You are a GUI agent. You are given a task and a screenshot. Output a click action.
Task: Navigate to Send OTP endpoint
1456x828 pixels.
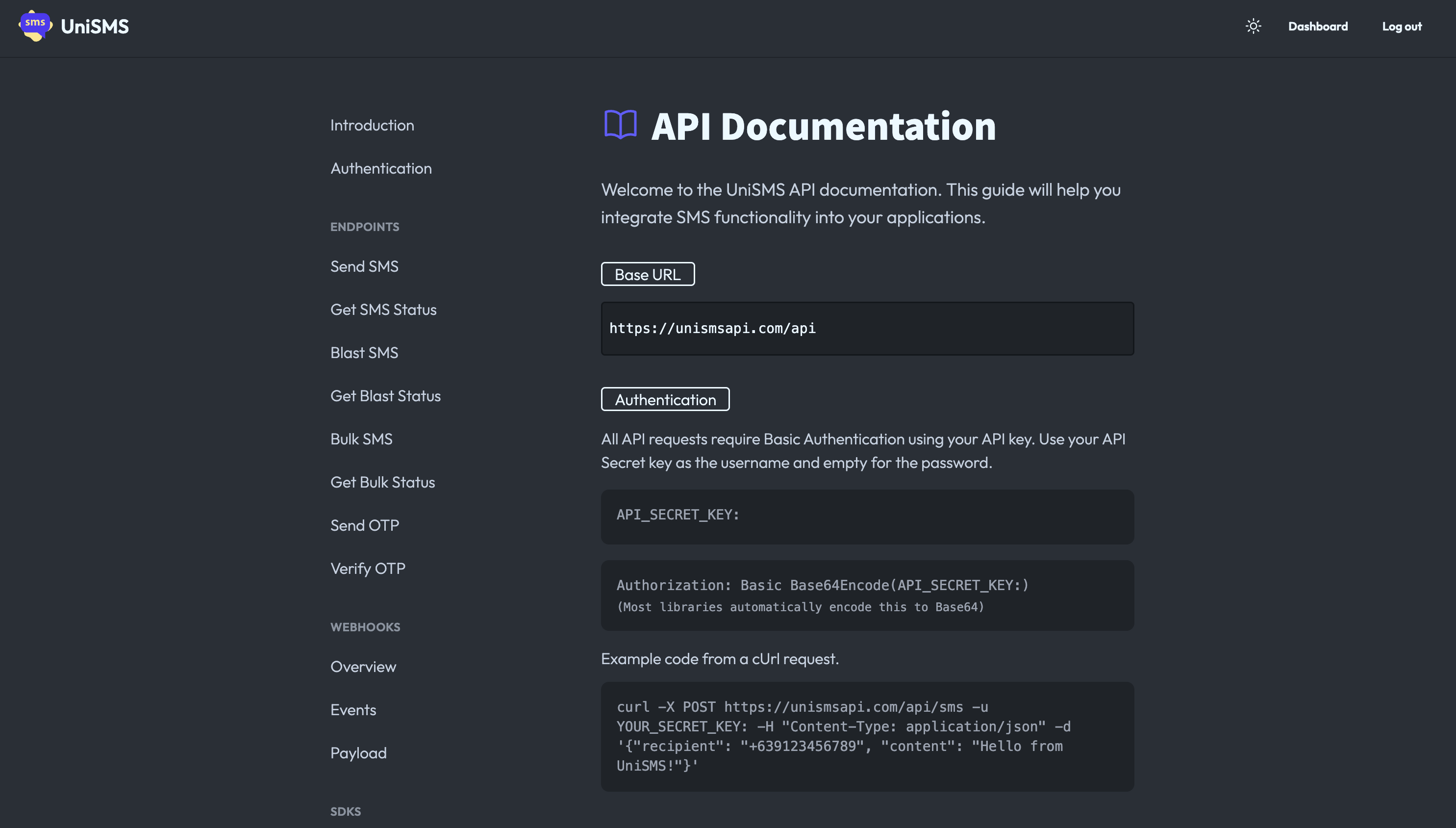(x=365, y=525)
